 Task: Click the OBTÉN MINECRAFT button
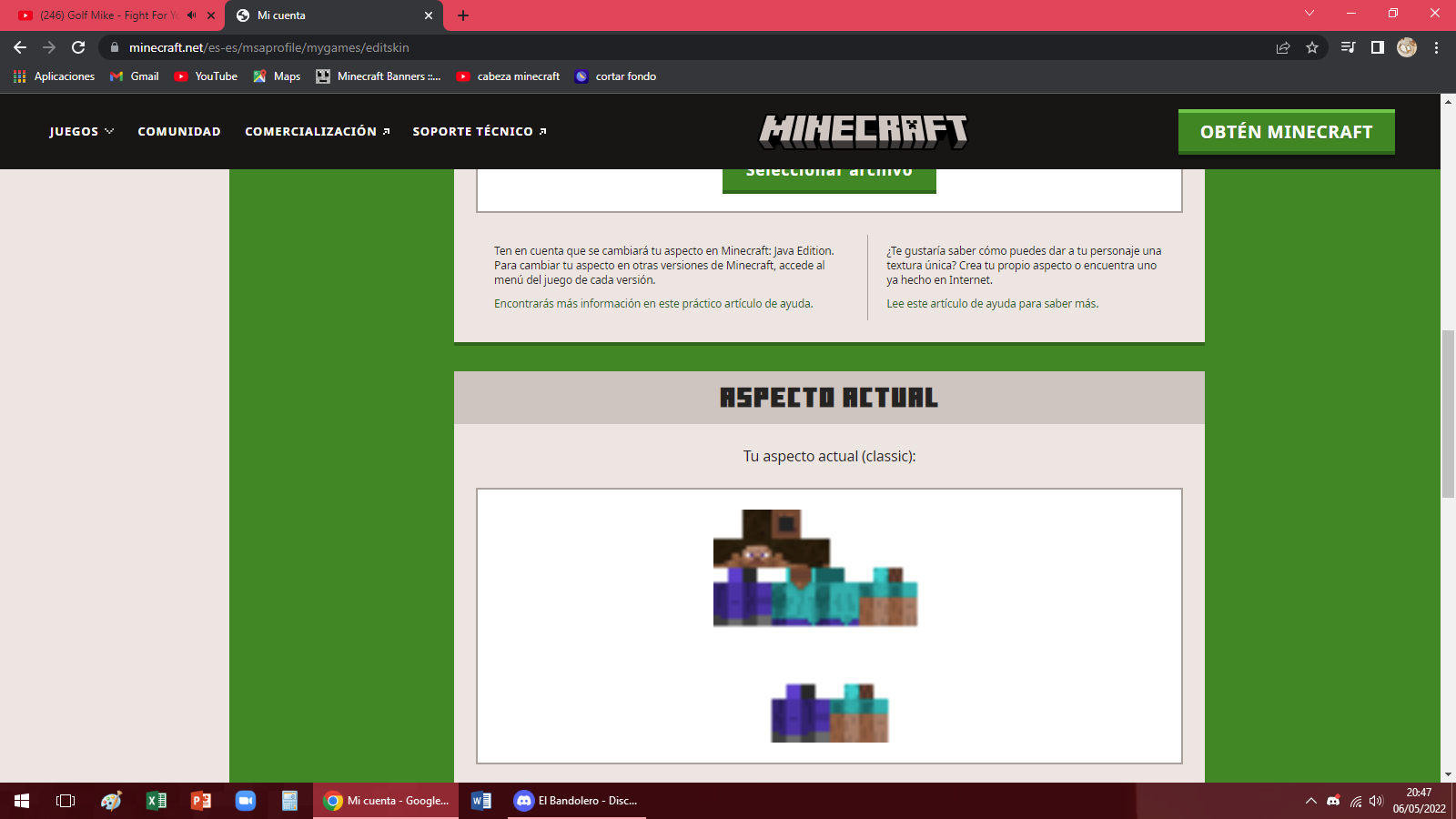coord(1286,132)
